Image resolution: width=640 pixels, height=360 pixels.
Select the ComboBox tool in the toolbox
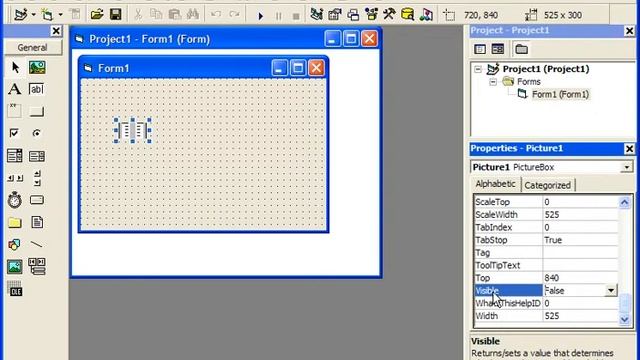(x=15, y=156)
